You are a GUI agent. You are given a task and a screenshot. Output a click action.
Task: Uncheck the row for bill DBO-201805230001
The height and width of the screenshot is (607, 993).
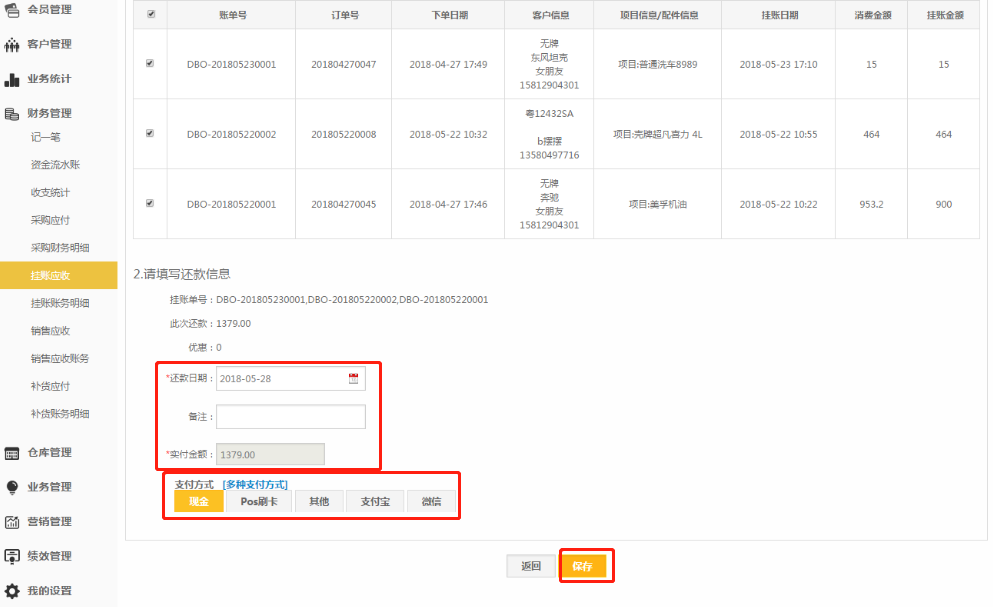tap(150, 63)
